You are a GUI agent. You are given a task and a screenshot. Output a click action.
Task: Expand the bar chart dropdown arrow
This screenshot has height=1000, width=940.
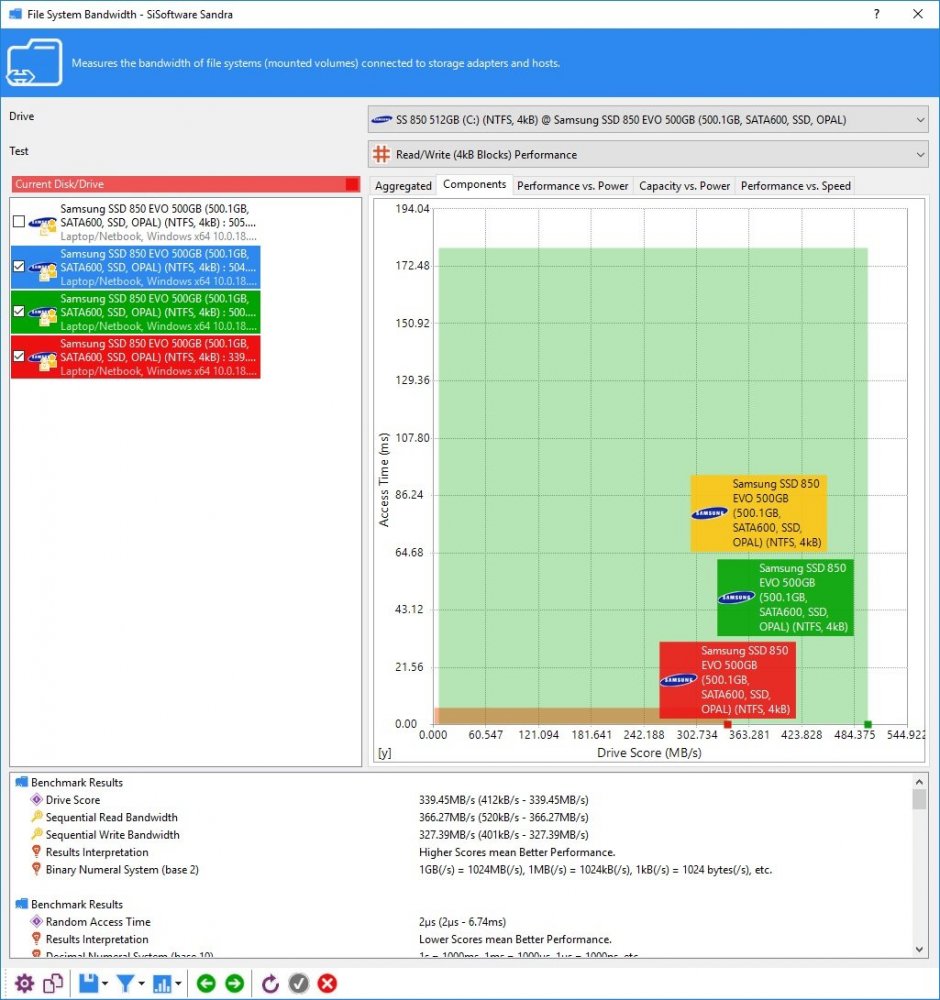click(x=179, y=983)
